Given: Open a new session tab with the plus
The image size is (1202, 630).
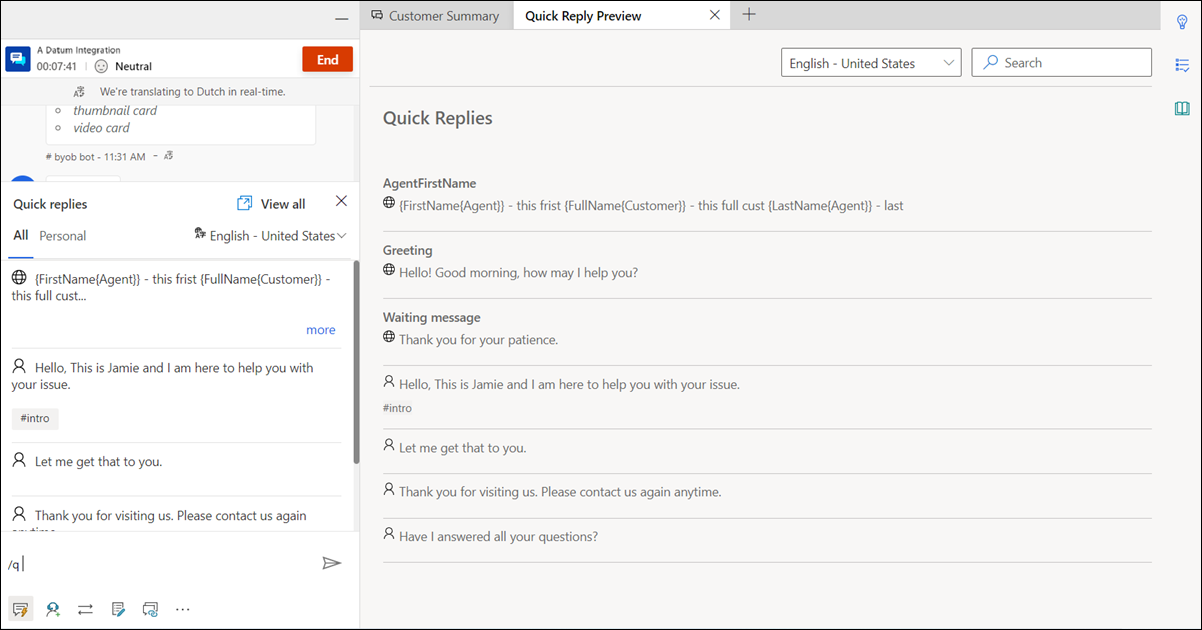Looking at the screenshot, I should (x=749, y=15).
